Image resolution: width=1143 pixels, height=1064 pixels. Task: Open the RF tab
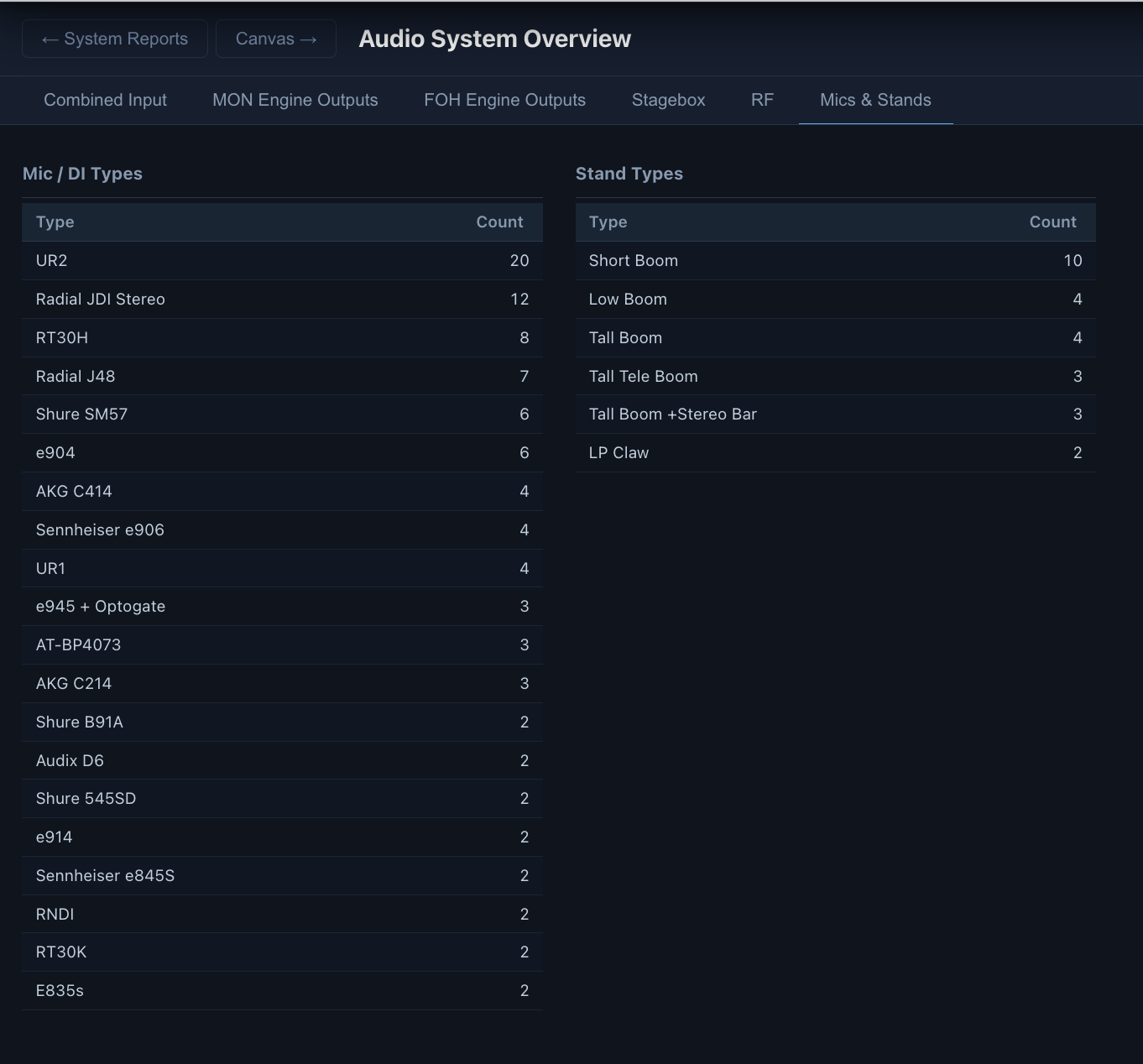tap(762, 100)
